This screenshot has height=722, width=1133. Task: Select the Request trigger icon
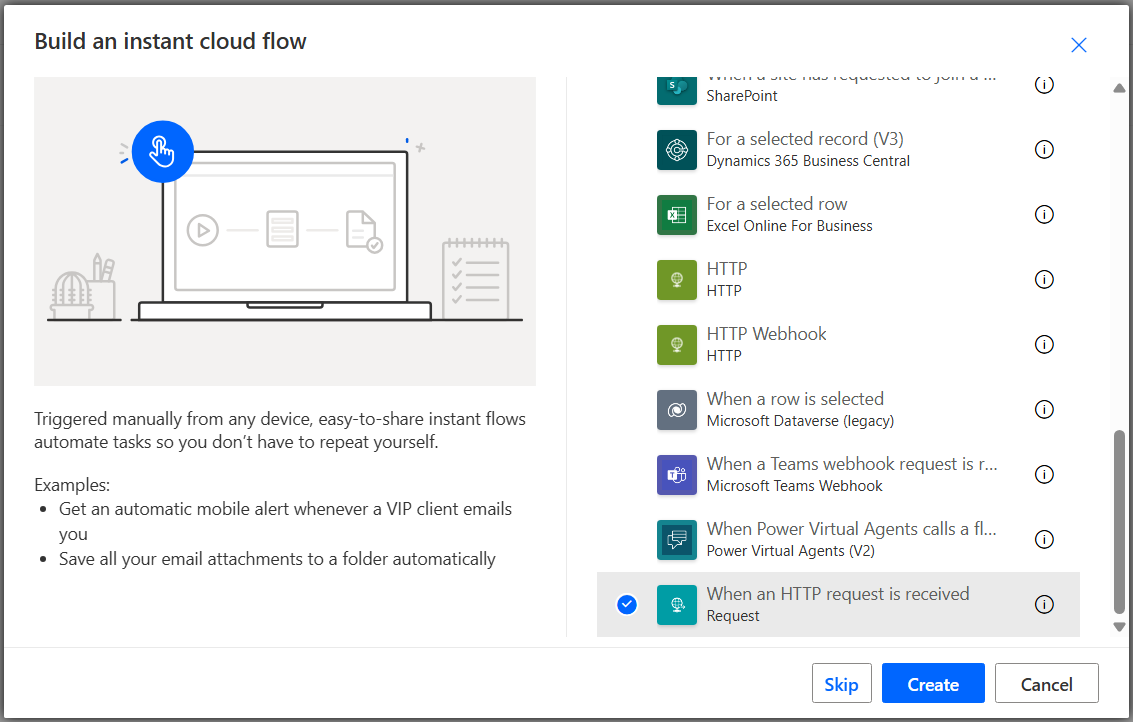(676, 604)
